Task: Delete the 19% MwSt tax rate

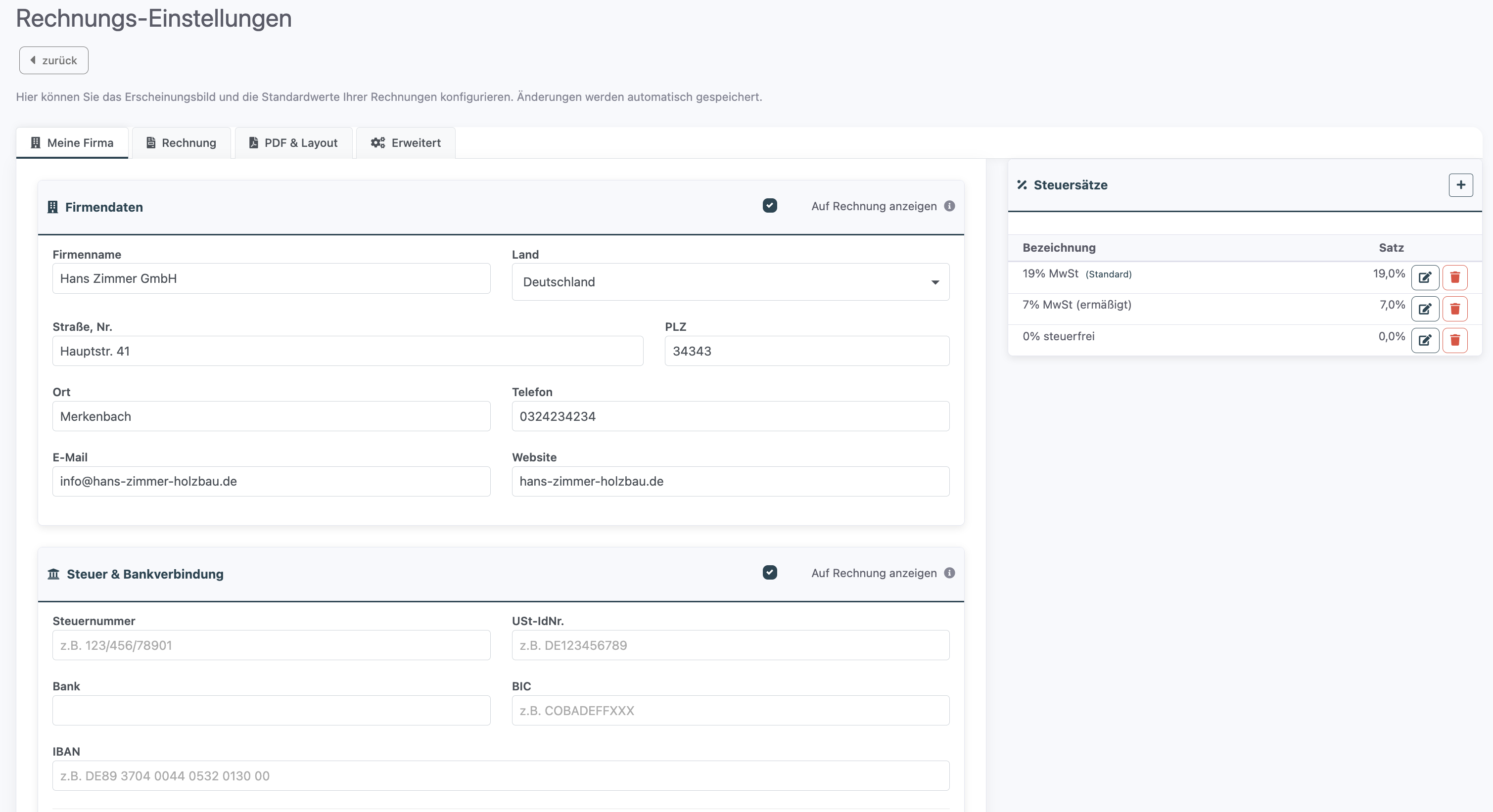Action: [1454, 277]
